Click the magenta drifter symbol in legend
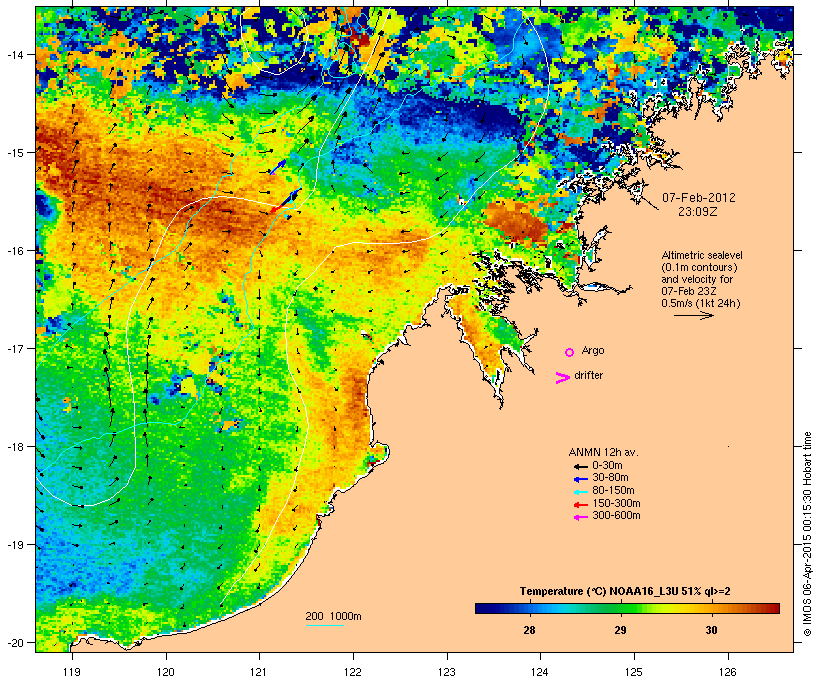Screen dimensions: 820x680 pyautogui.click(x=562, y=378)
